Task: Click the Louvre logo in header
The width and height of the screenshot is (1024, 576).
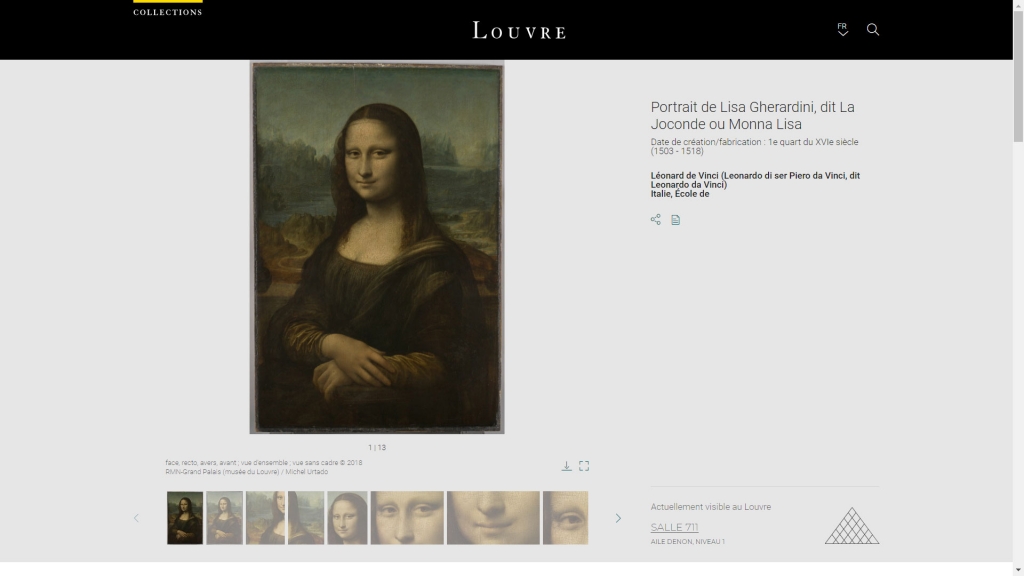Action: (x=519, y=30)
